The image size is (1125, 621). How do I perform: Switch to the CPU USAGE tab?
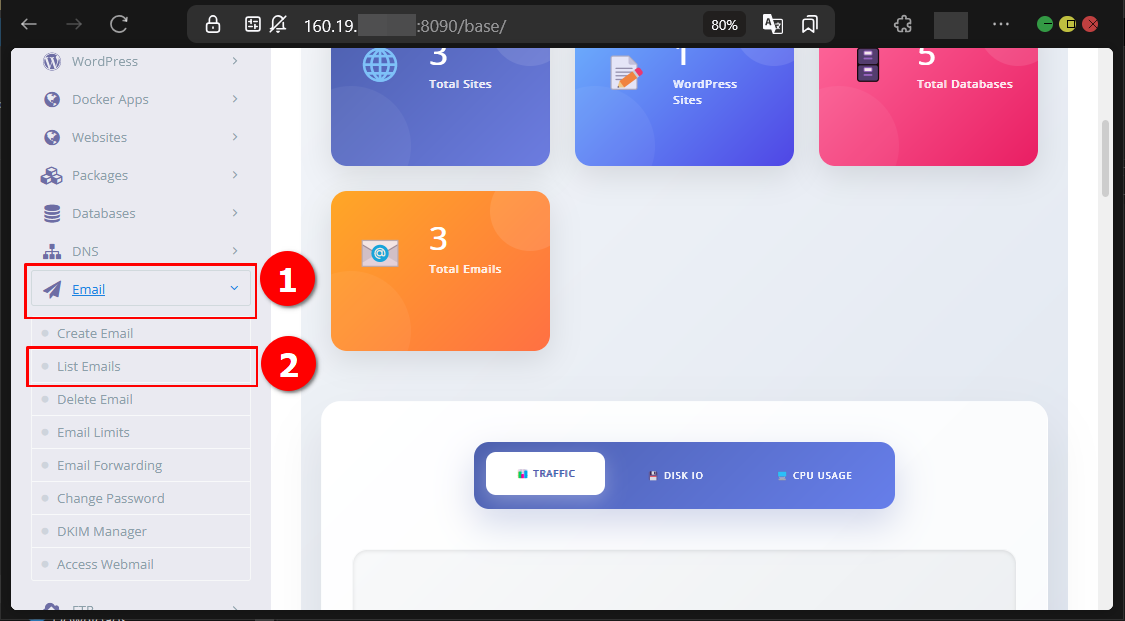(815, 475)
